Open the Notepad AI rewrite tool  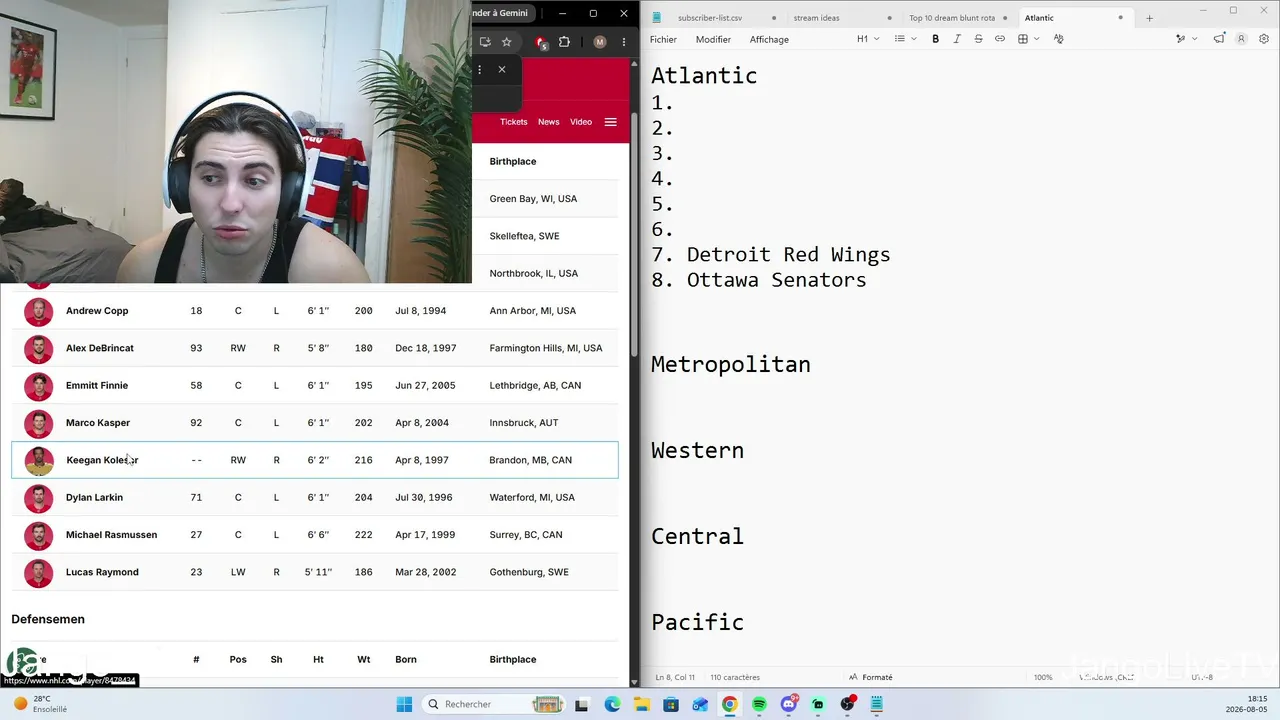point(1180,39)
